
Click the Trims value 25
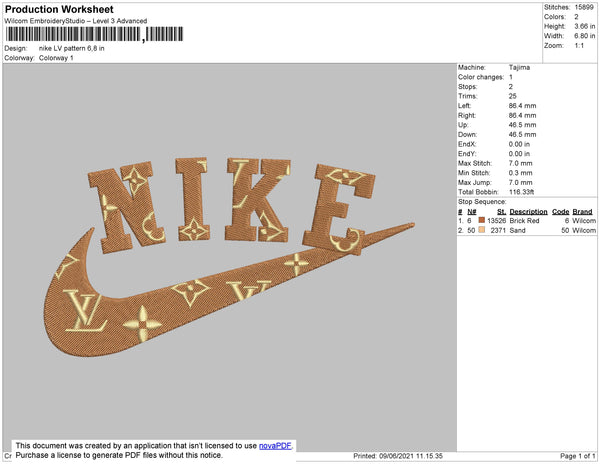(513, 96)
